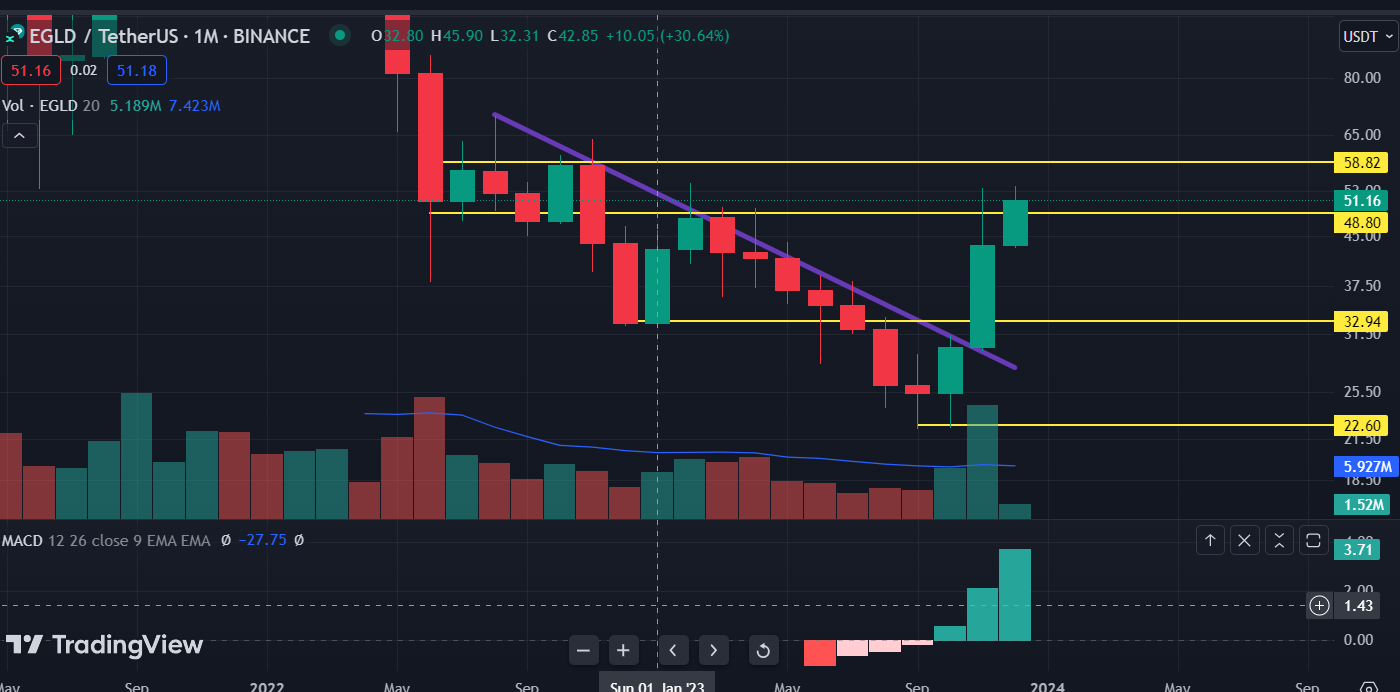The image size is (1400, 692).
Task: Click the green market status dot
Action: pyautogui.click(x=341, y=36)
